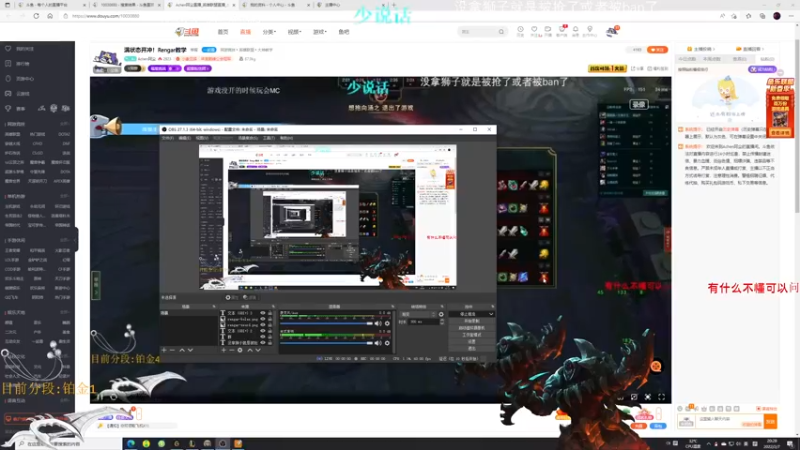Toggle visibility of fourth OBS source row
The image size is (800, 450).
[263, 331]
